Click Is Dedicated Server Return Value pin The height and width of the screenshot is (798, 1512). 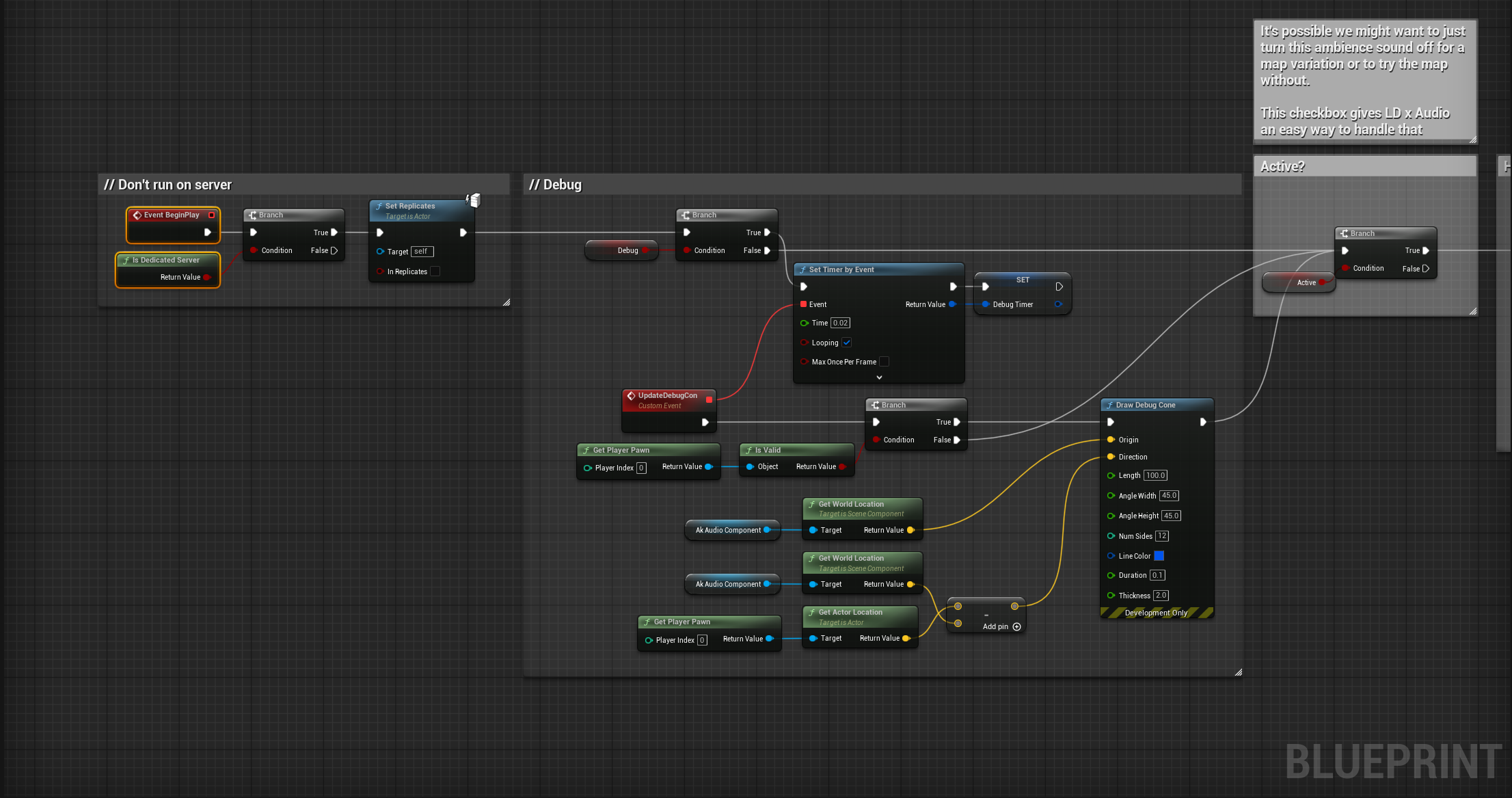(206, 277)
